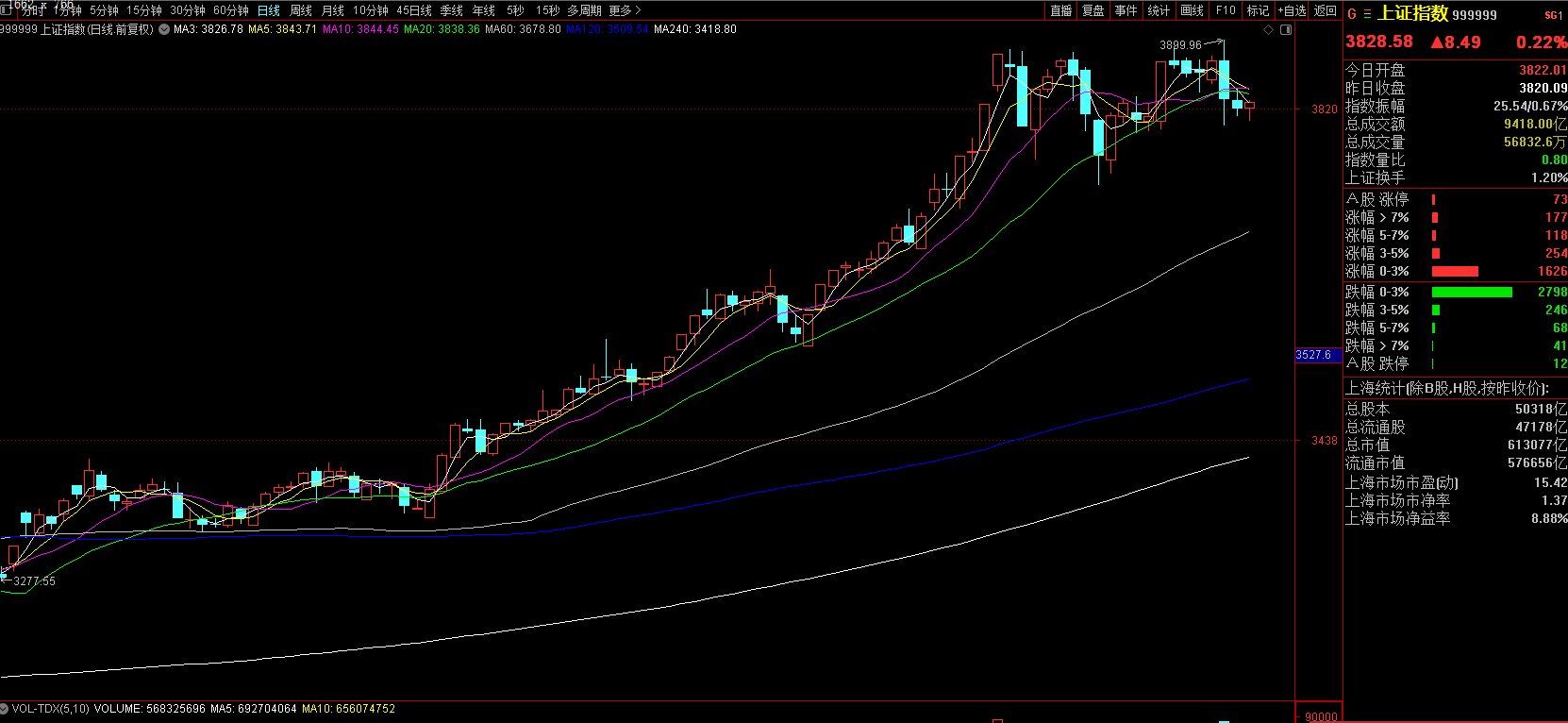Screen dimensions: 1568x723
Task: Click the 标记 mark button
Action: [1258, 10]
